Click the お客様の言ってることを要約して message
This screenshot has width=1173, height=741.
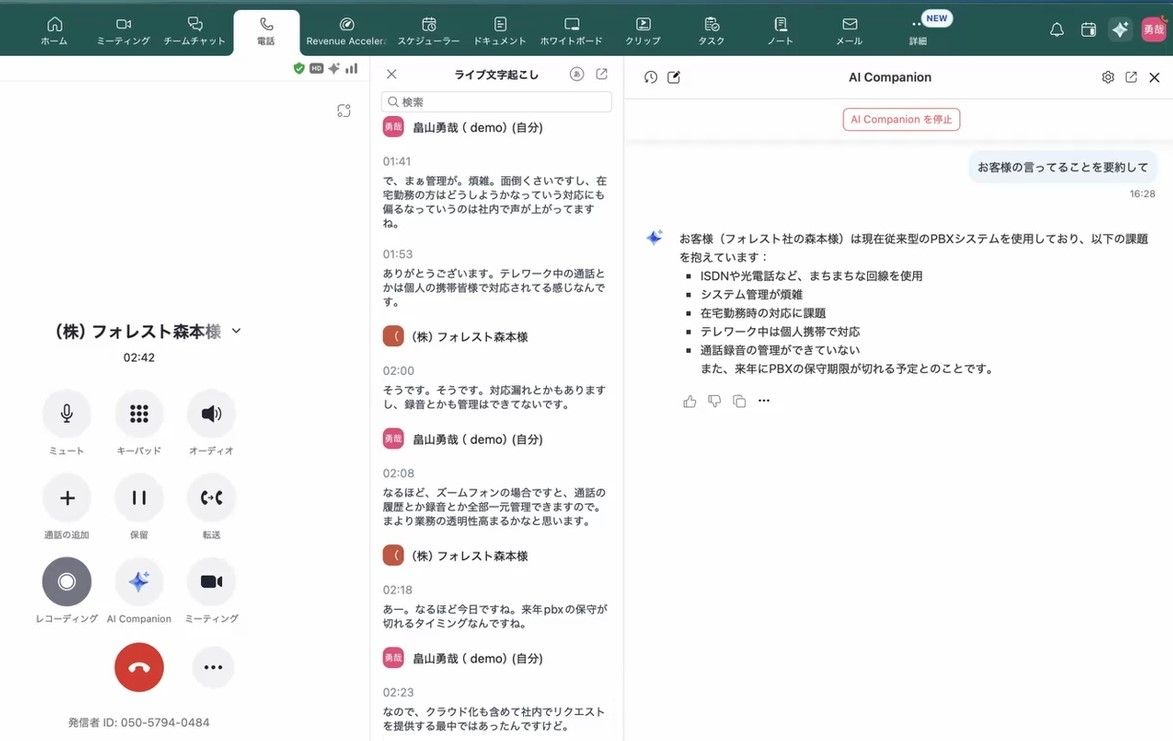coord(1062,167)
